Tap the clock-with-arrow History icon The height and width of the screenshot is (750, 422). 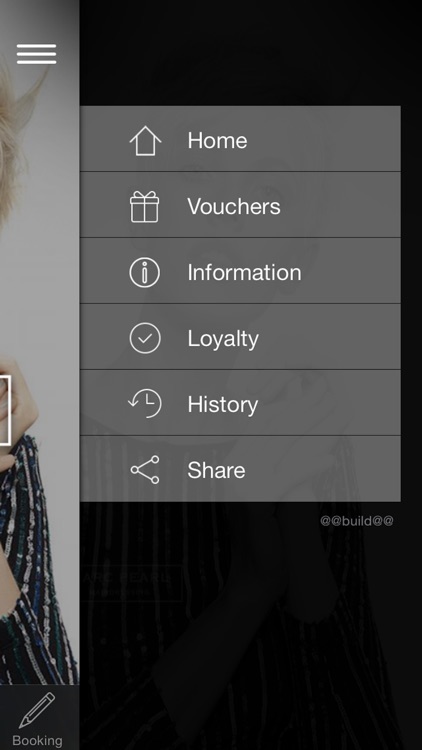[x=145, y=404]
